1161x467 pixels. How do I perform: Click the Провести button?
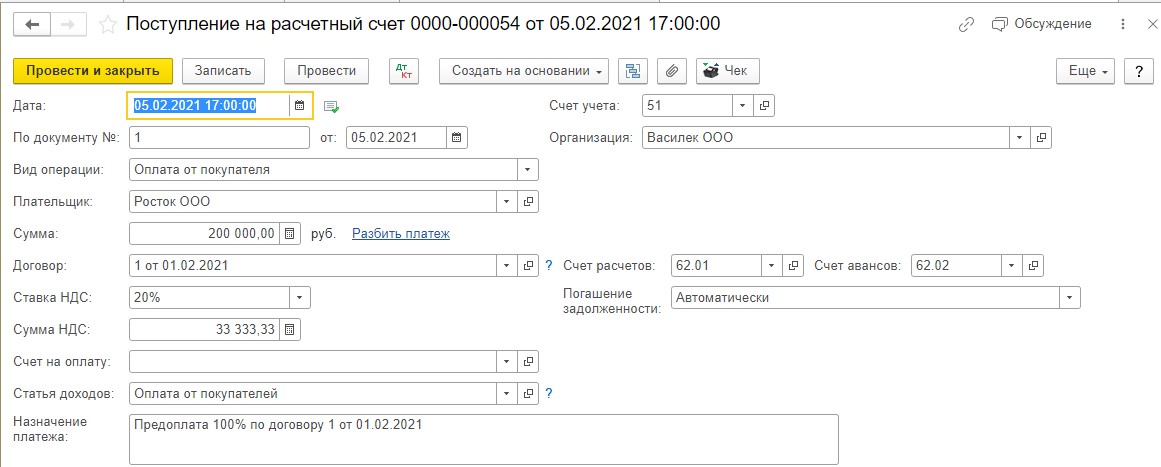coord(327,71)
